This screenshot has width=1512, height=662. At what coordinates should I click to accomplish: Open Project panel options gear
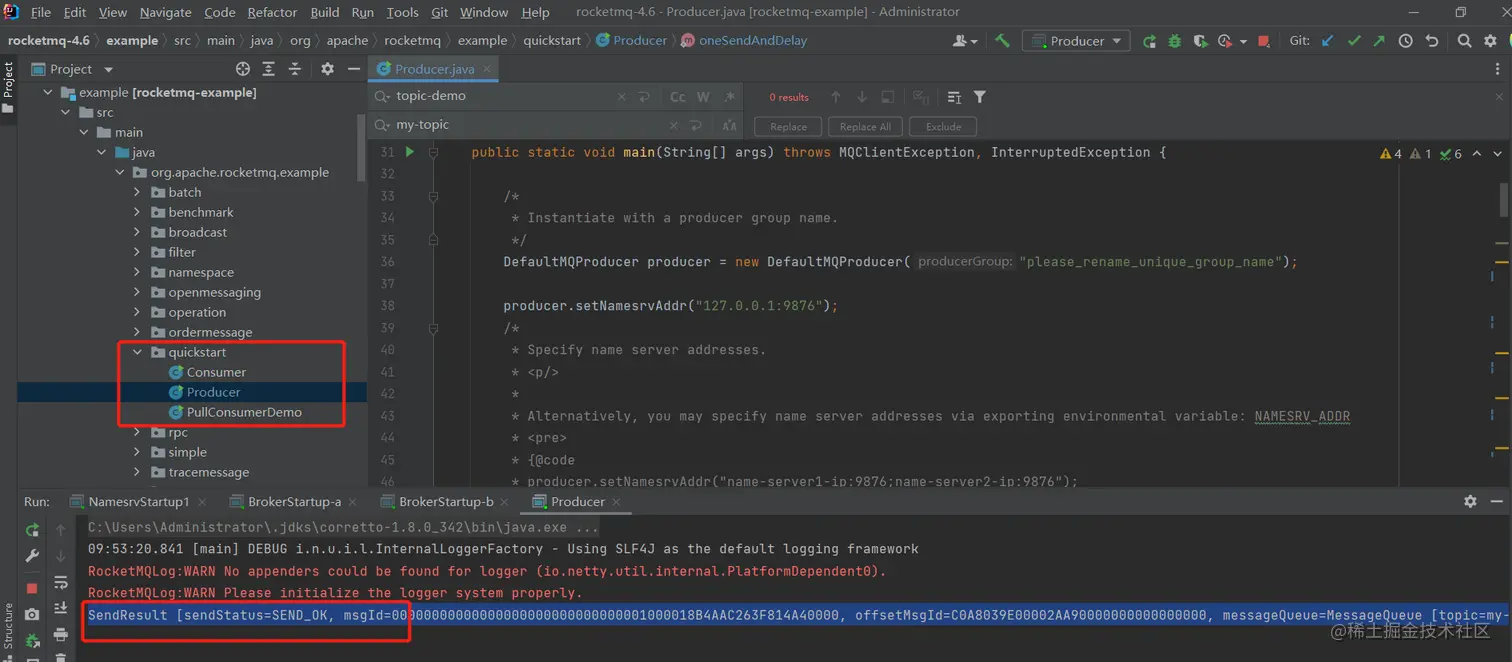tap(327, 69)
